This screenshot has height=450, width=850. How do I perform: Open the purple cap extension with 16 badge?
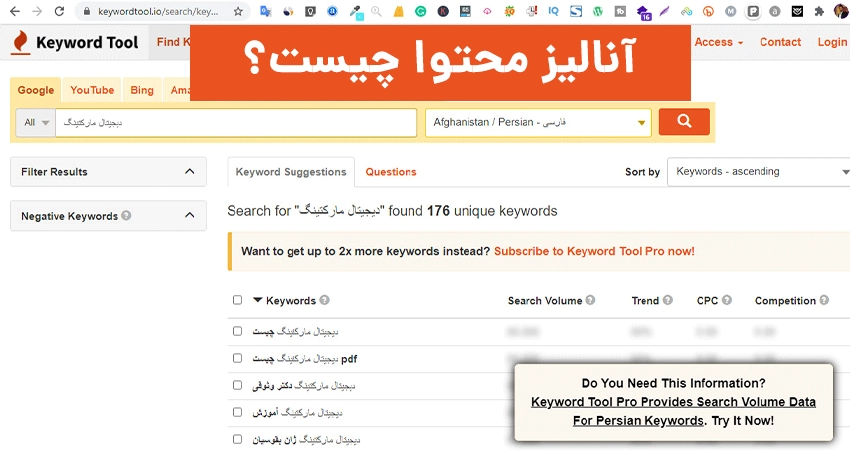click(643, 12)
